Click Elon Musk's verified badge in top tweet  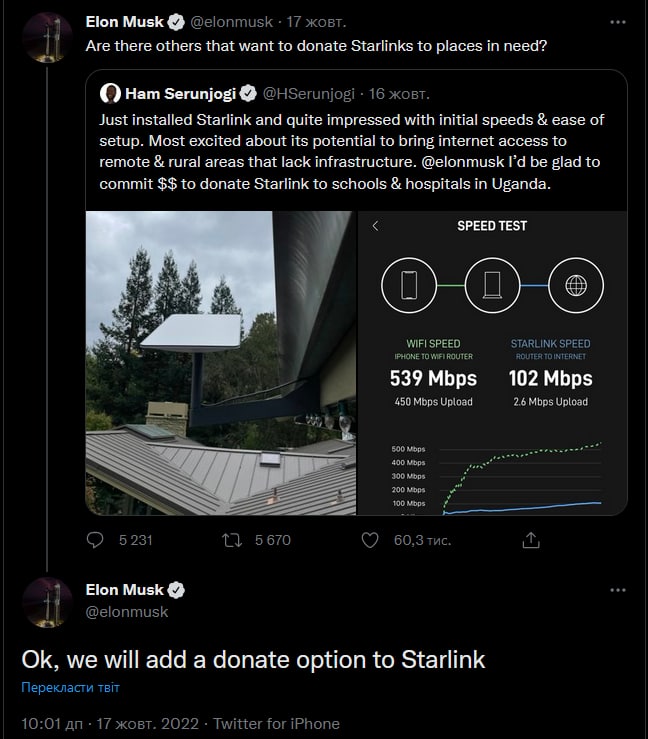point(172,20)
